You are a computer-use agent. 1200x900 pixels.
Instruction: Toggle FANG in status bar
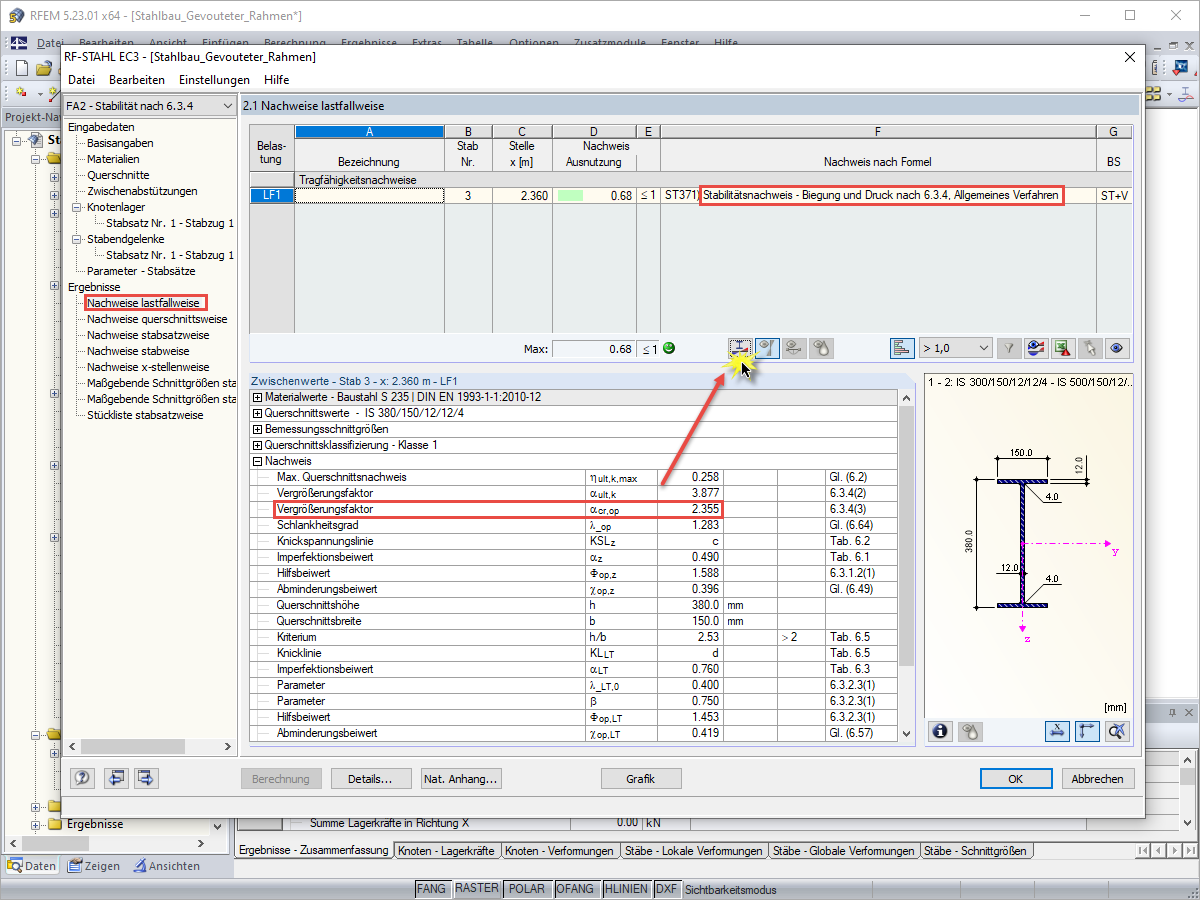pos(432,889)
